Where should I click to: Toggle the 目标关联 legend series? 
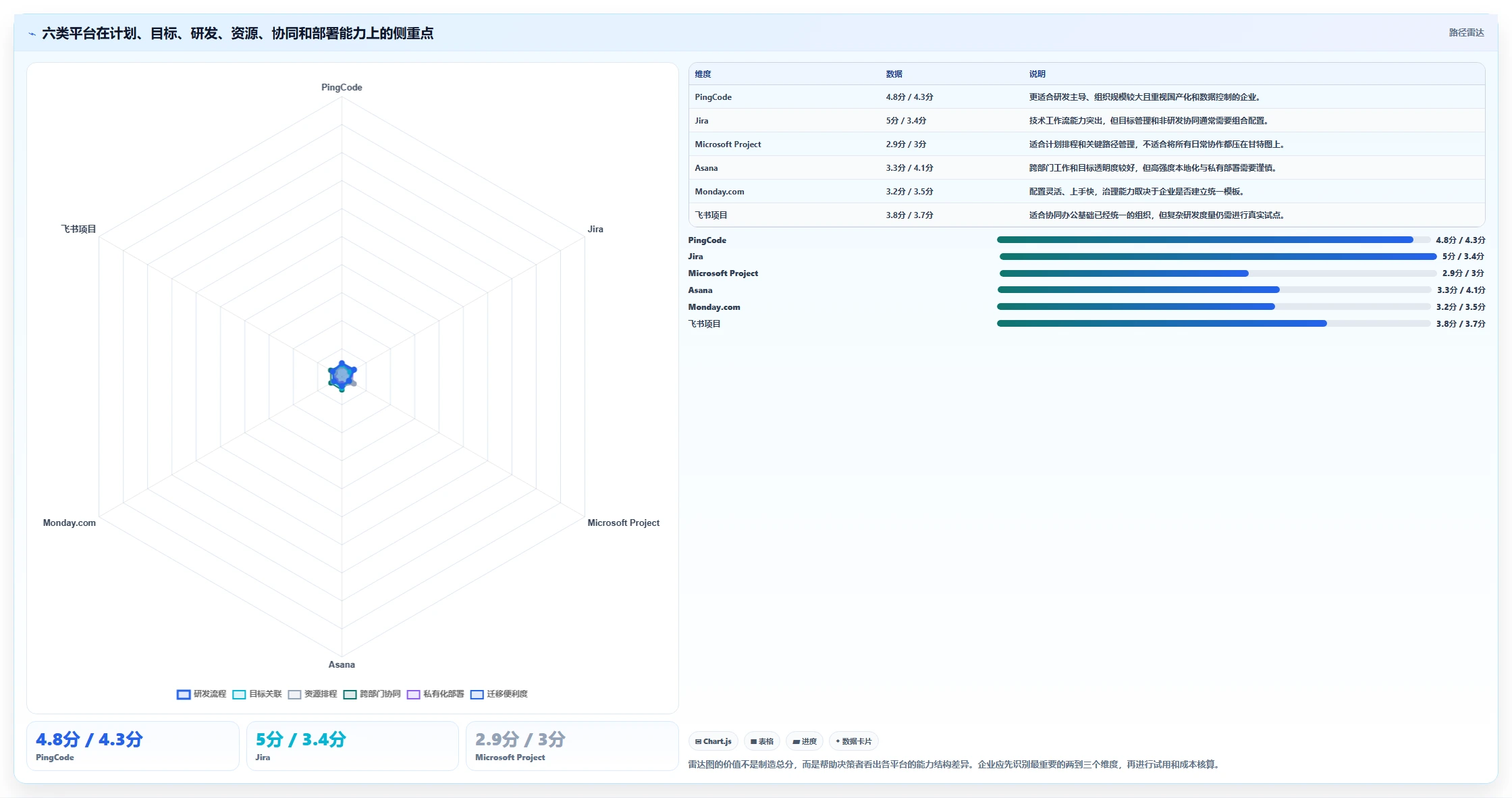256,694
